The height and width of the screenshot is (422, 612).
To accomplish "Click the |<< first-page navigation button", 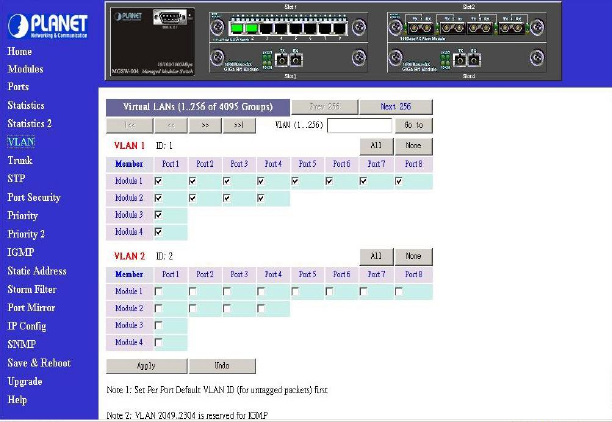I will (x=130, y=125).
